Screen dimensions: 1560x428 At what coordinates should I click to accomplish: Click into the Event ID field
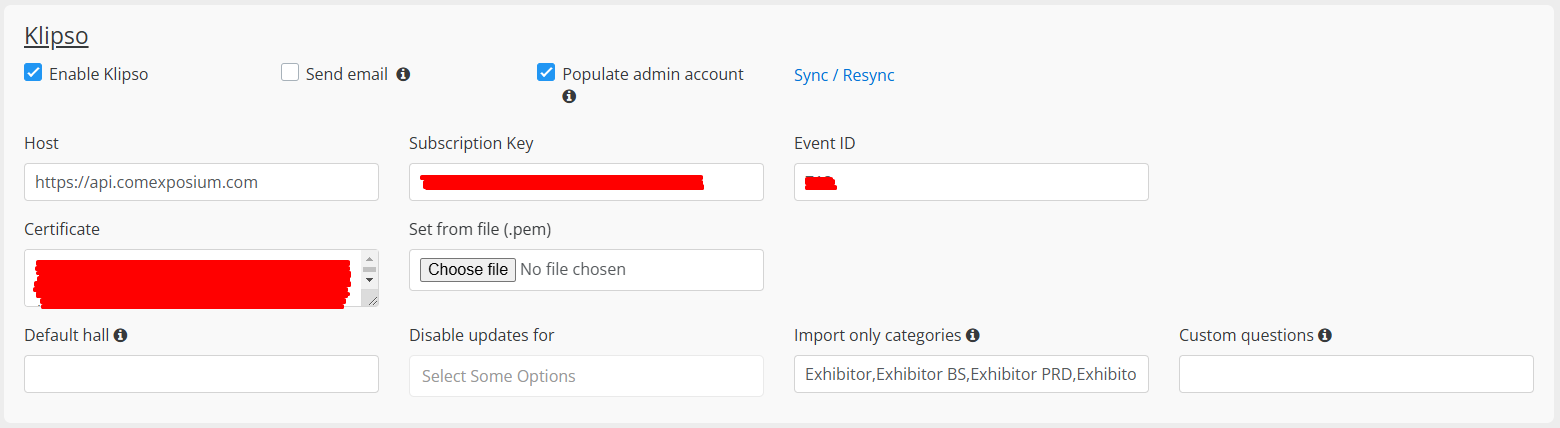pos(971,182)
